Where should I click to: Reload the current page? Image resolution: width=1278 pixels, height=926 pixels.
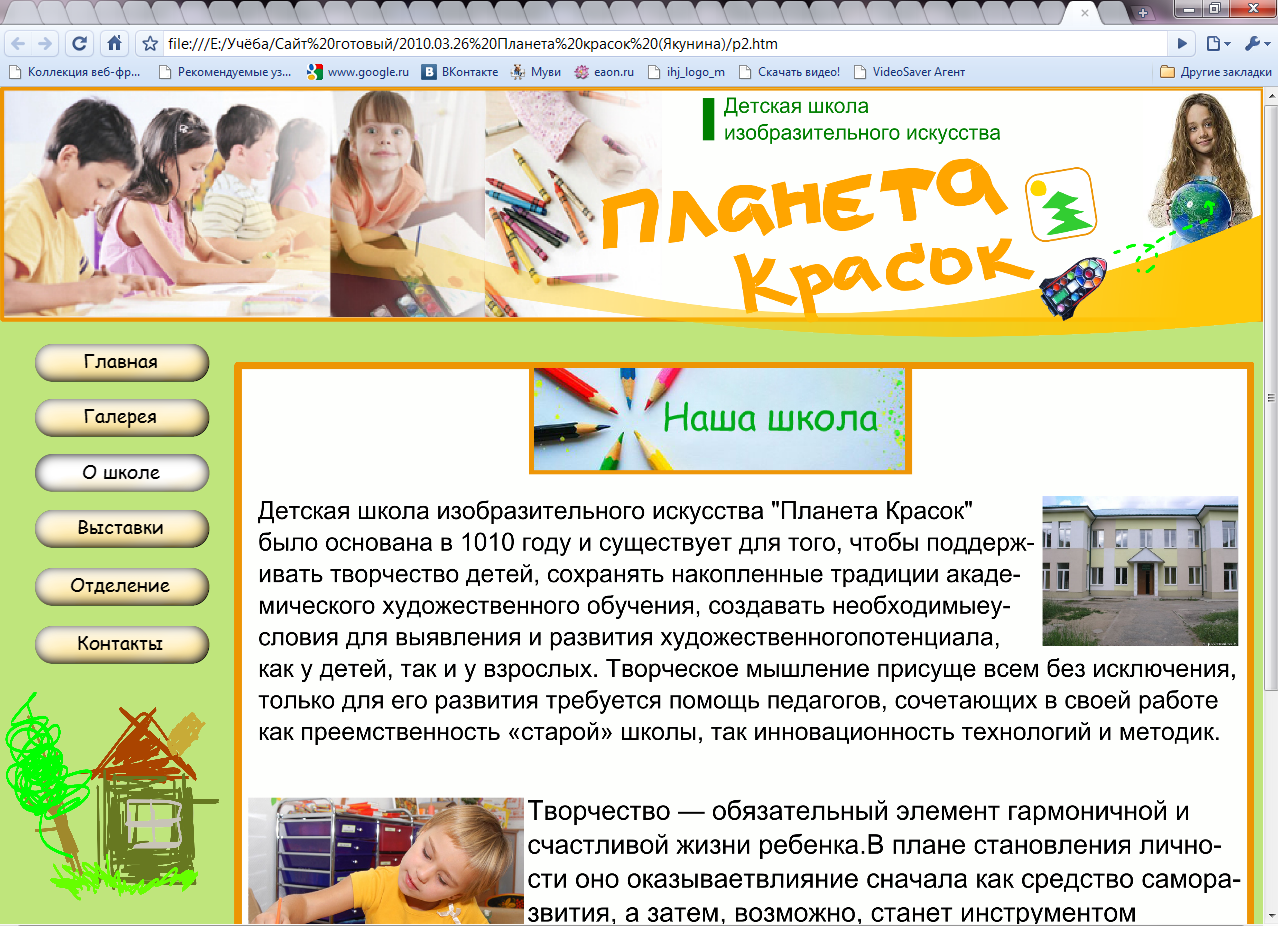[x=79, y=44]
